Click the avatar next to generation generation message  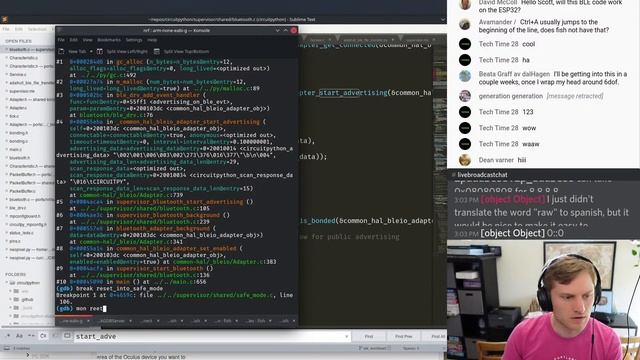[465, 96]
